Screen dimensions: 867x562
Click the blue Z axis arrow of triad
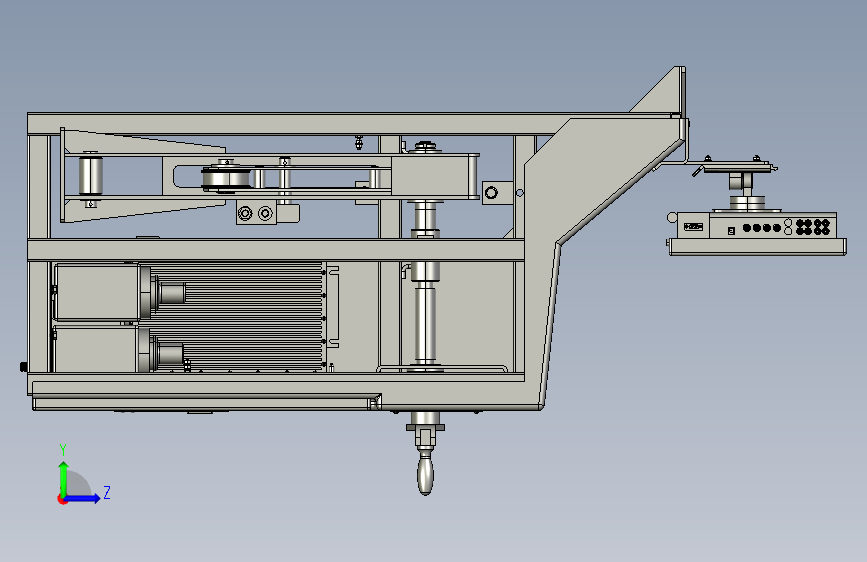point(83,498)
